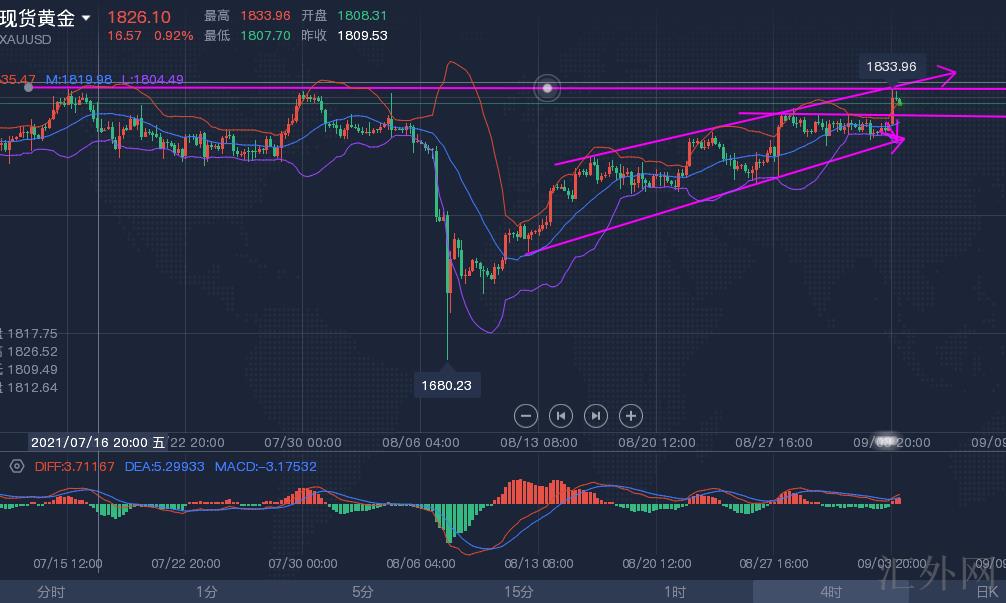
Task: Switch to the 分时 timeframe tab
Action: tap(51, 592)
